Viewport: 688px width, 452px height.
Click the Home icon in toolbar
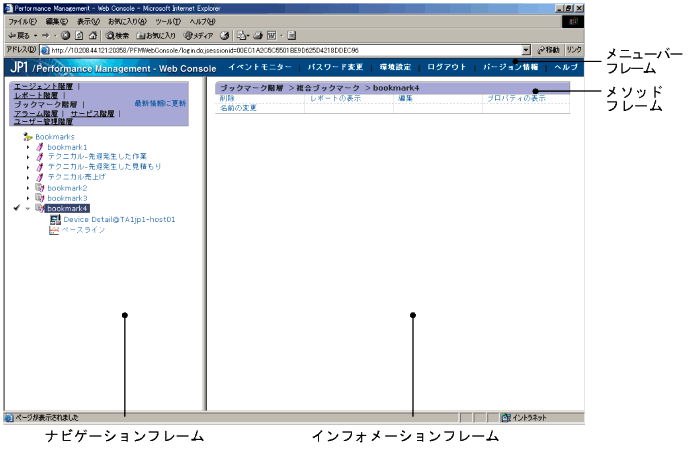[x=93, y=36]
